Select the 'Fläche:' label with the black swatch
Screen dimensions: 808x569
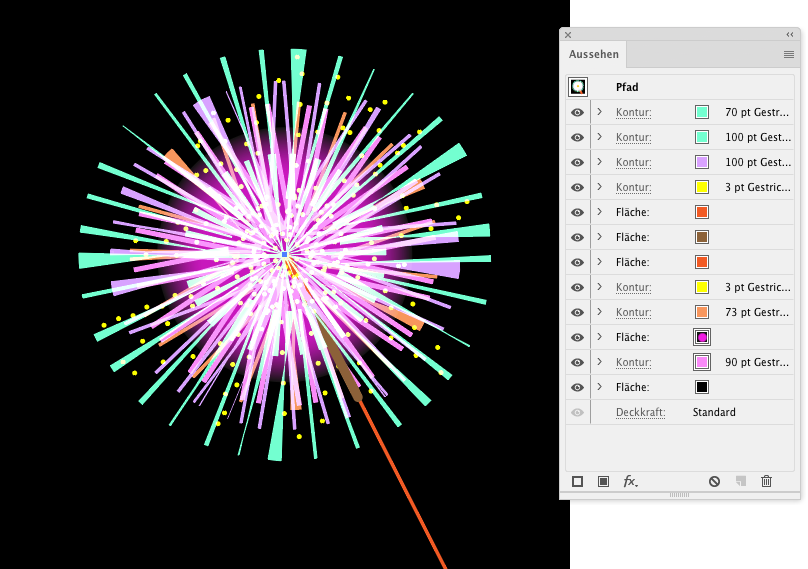632,388
